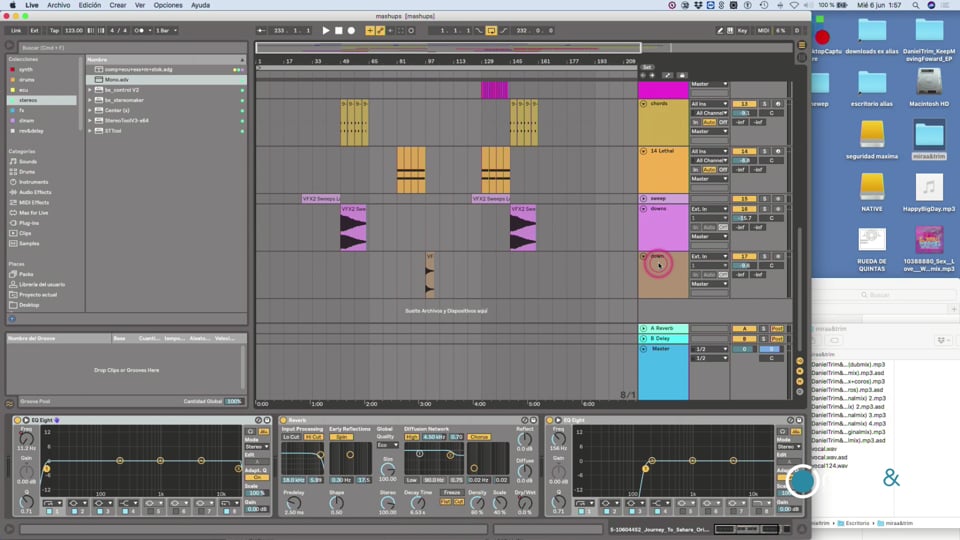Fold the chords track

(x=643, y=104)
